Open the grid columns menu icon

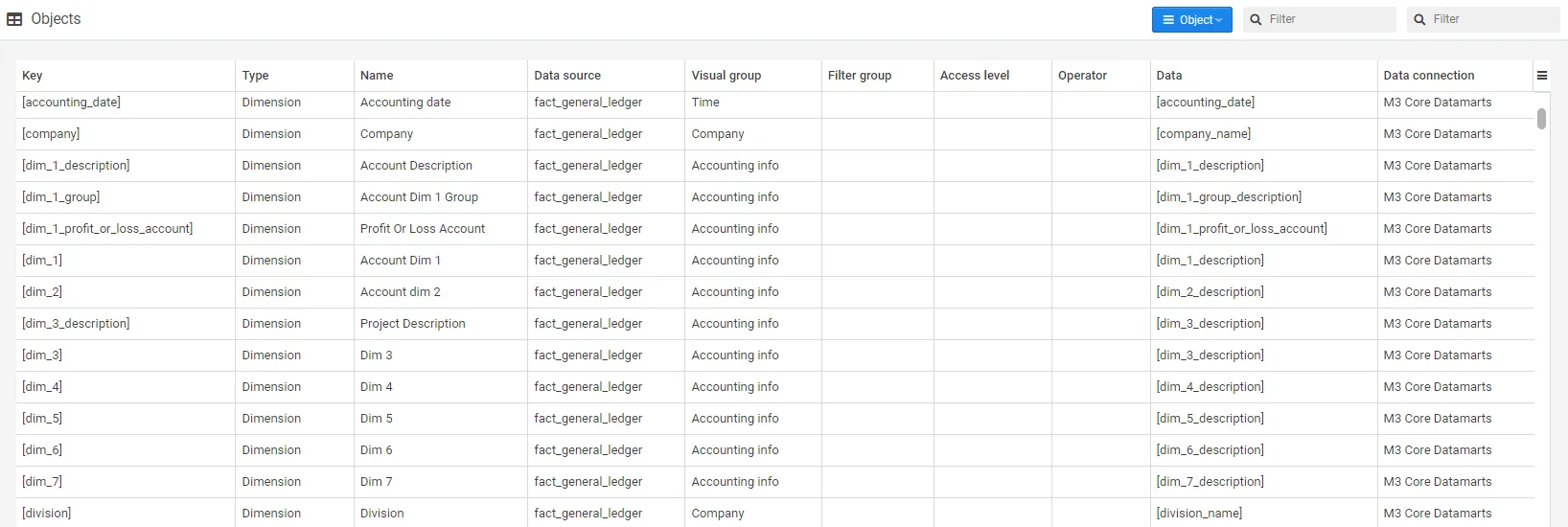point(1542,76)
